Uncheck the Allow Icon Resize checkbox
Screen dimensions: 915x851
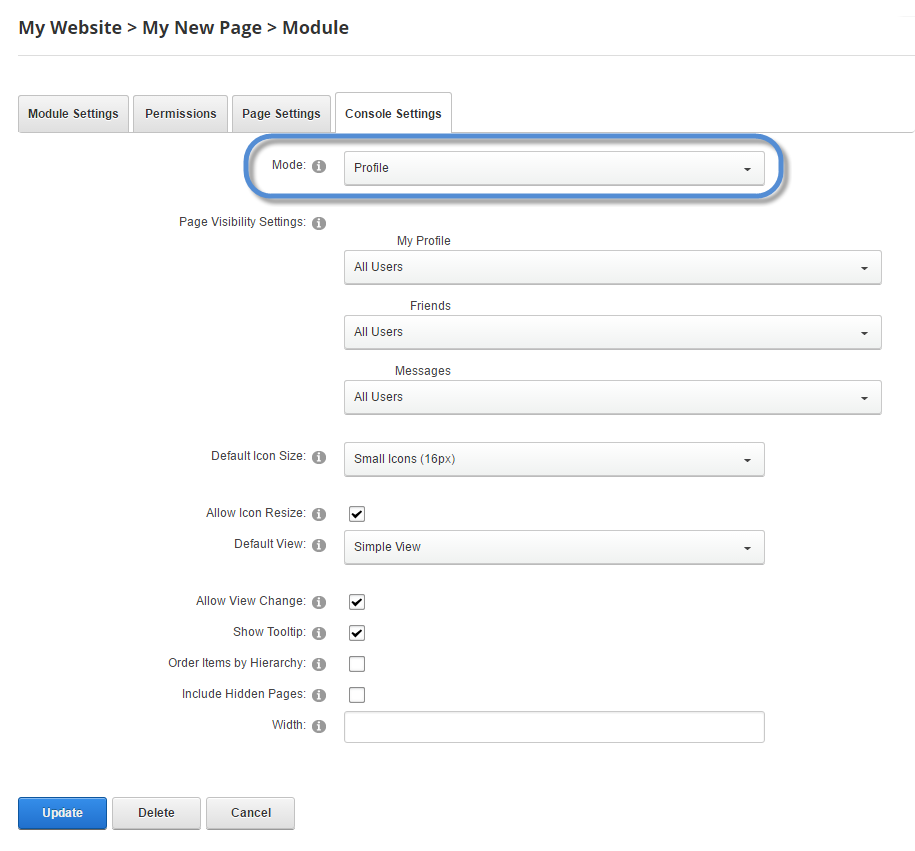click(x=357, y=514)
